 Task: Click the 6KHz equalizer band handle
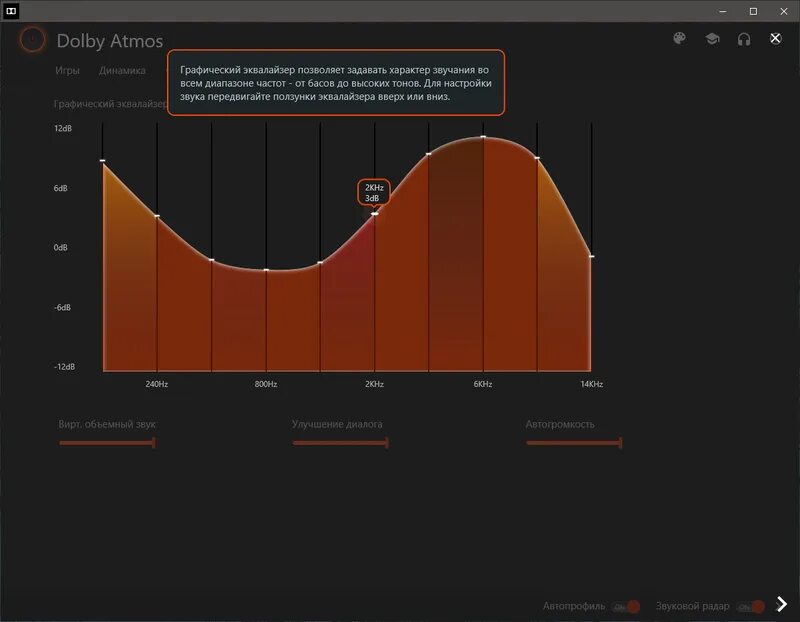click(483, 137)
